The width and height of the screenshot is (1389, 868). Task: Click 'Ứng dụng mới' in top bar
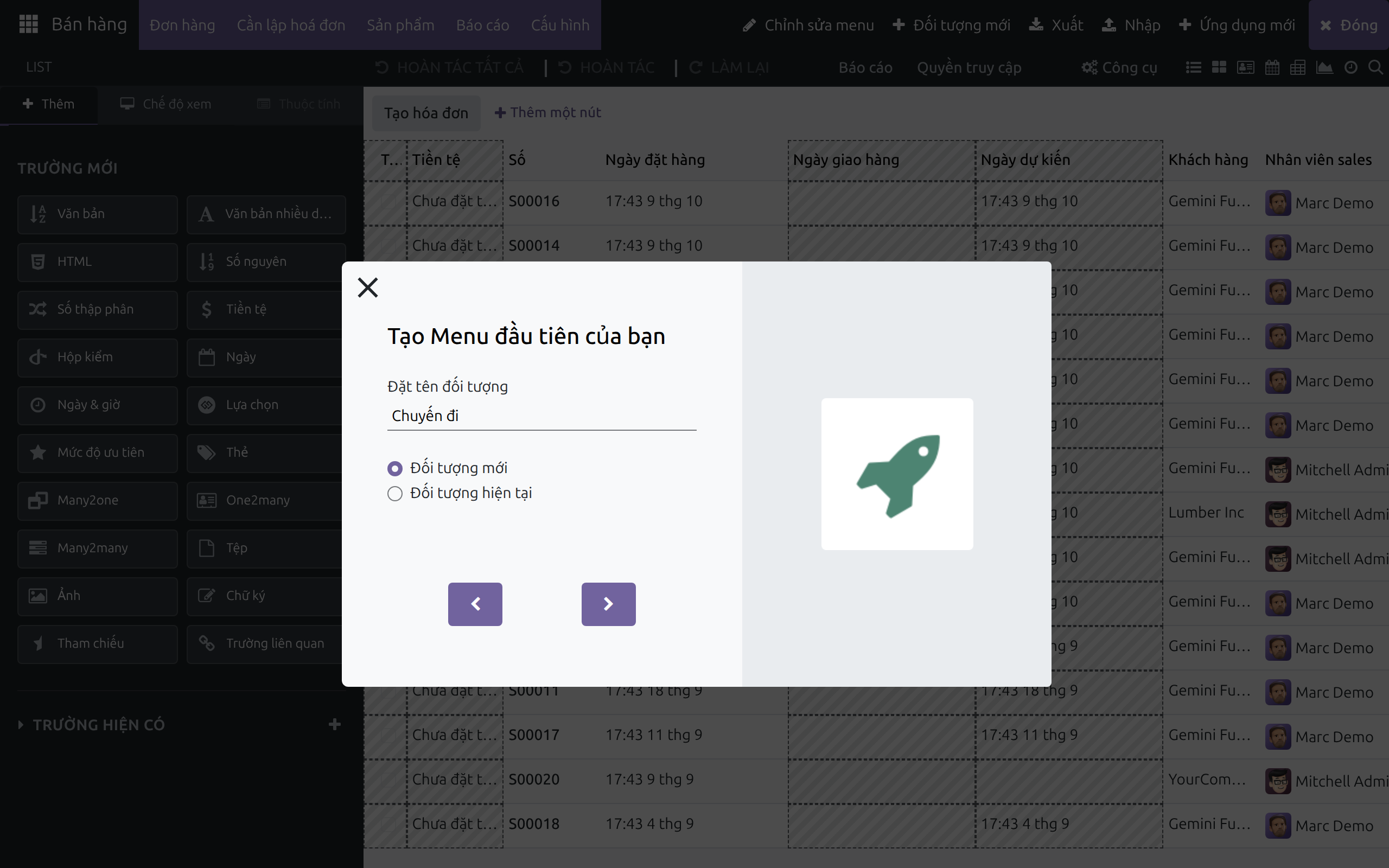[x=1237, y=25]
